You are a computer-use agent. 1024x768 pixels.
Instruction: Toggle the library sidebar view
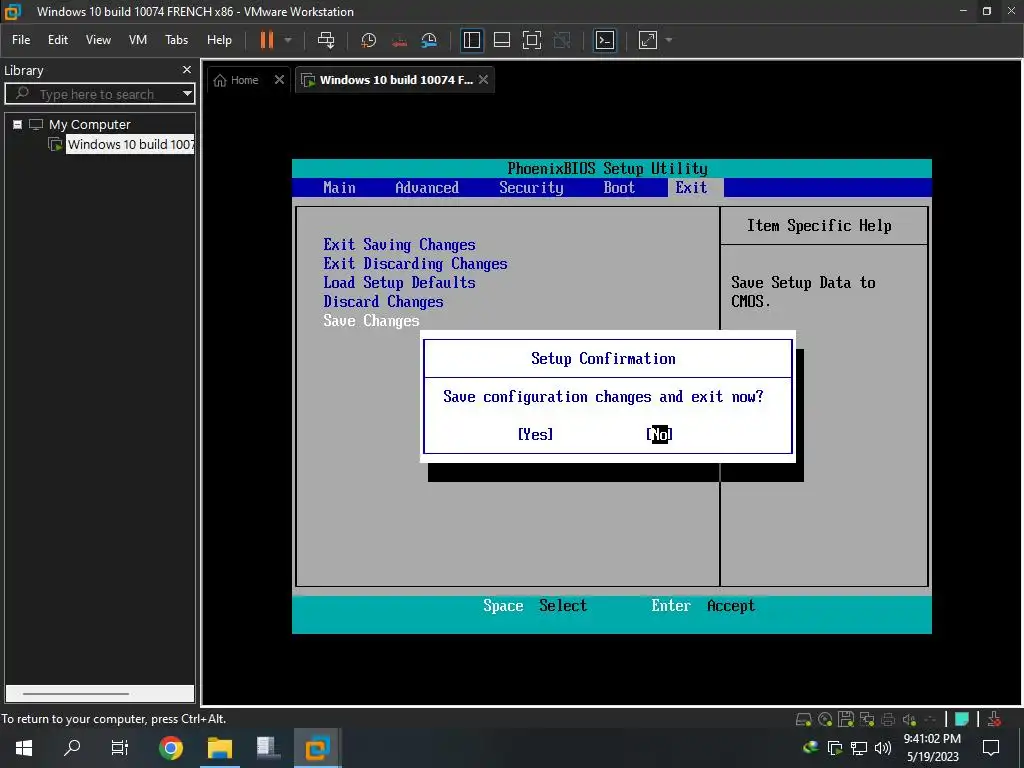tap(472, 40)
